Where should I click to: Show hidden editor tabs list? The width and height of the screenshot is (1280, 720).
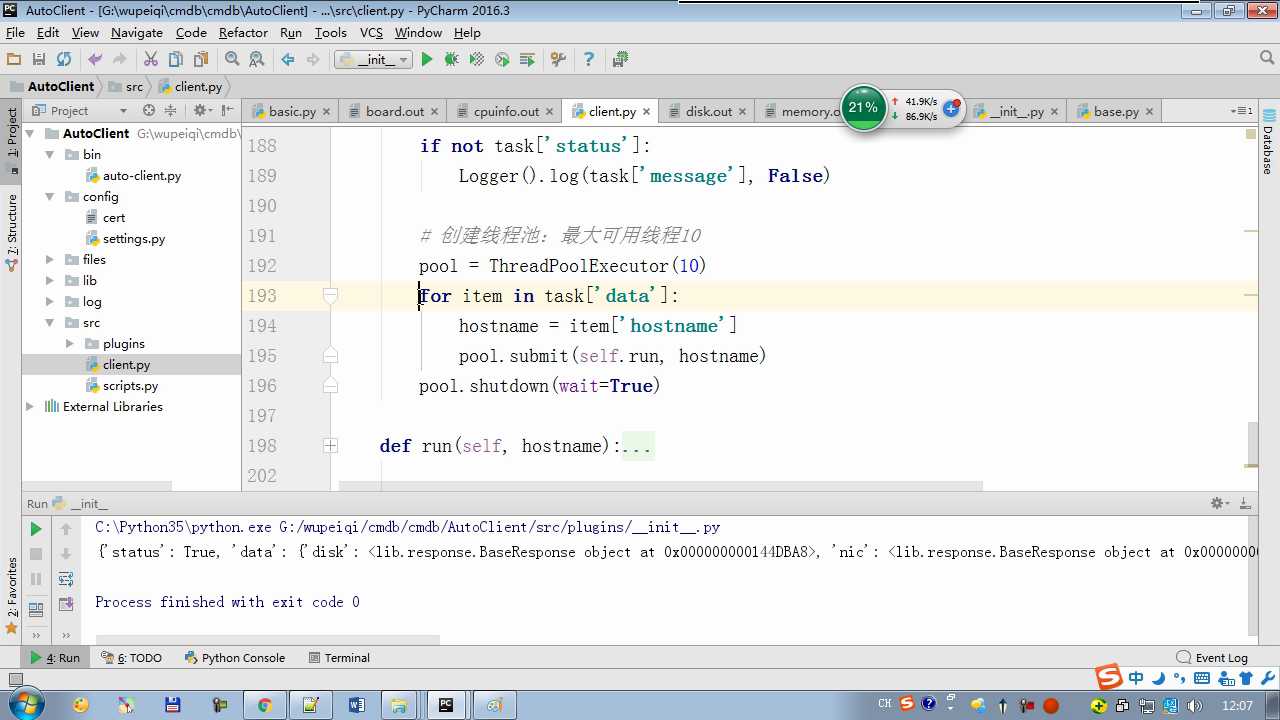[x=1243, y=111]
